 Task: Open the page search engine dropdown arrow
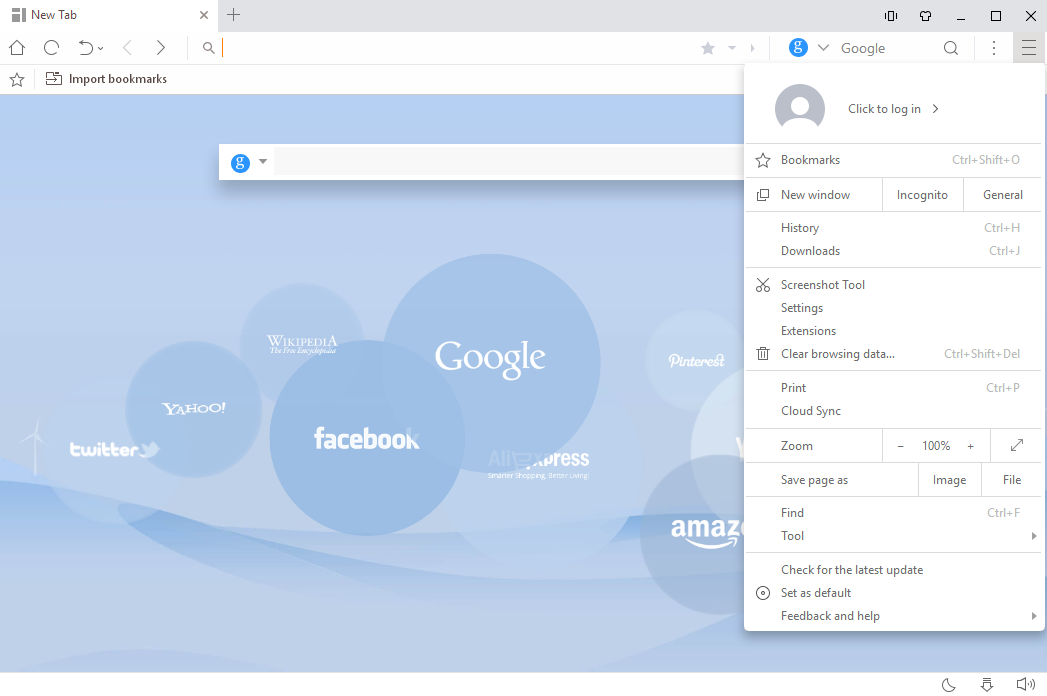(263, 162)
